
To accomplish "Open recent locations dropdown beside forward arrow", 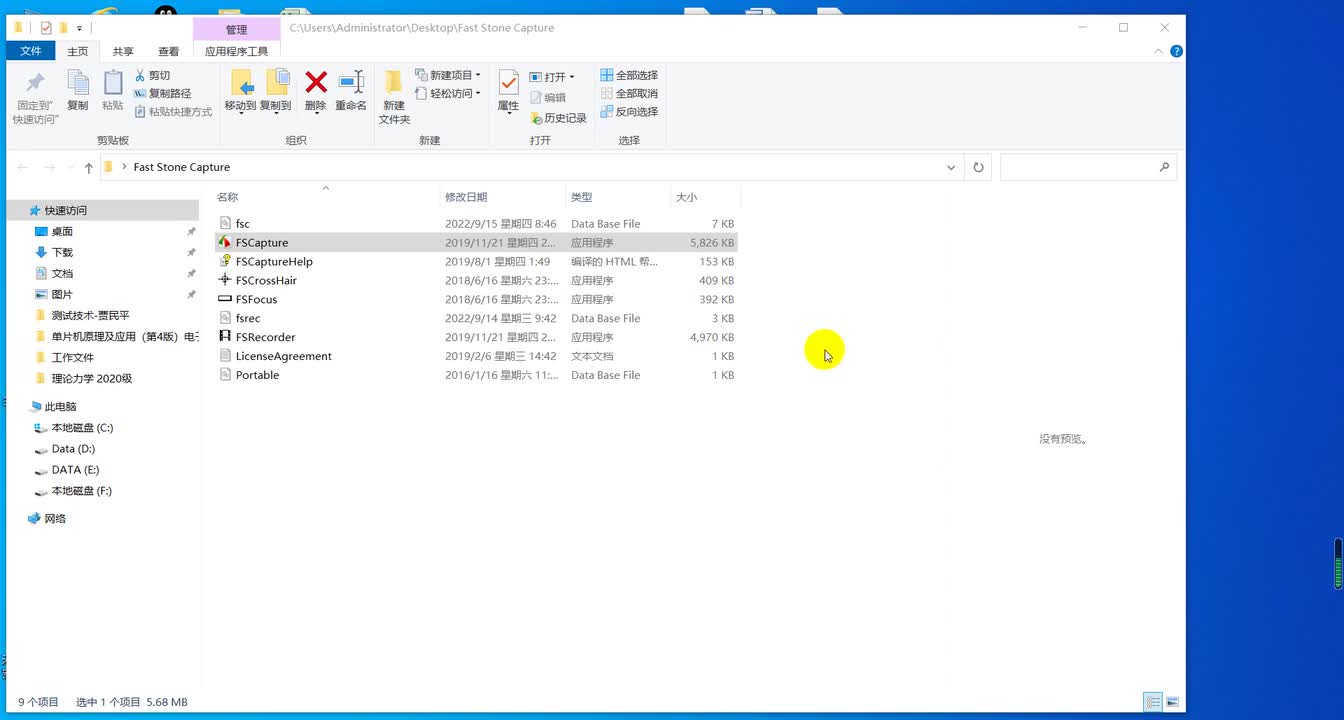I will coord(70,168).
